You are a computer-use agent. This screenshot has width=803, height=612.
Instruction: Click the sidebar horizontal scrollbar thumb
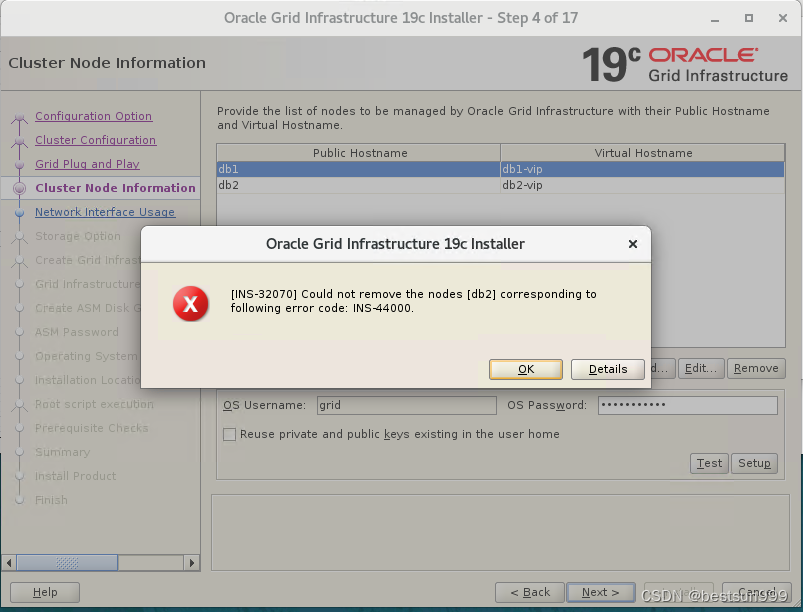67,563
